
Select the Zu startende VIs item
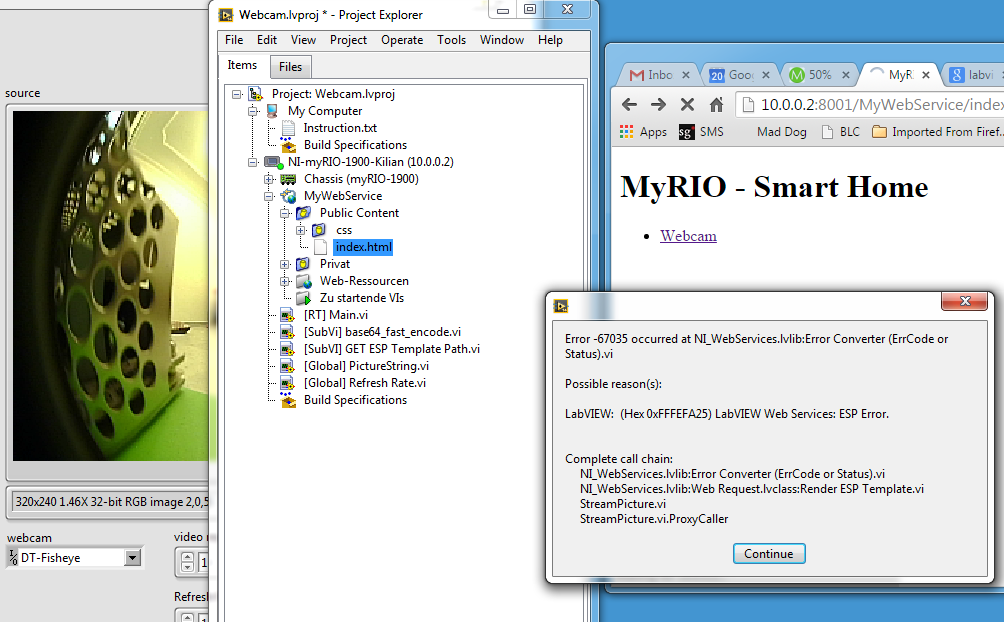coord(362,298)
